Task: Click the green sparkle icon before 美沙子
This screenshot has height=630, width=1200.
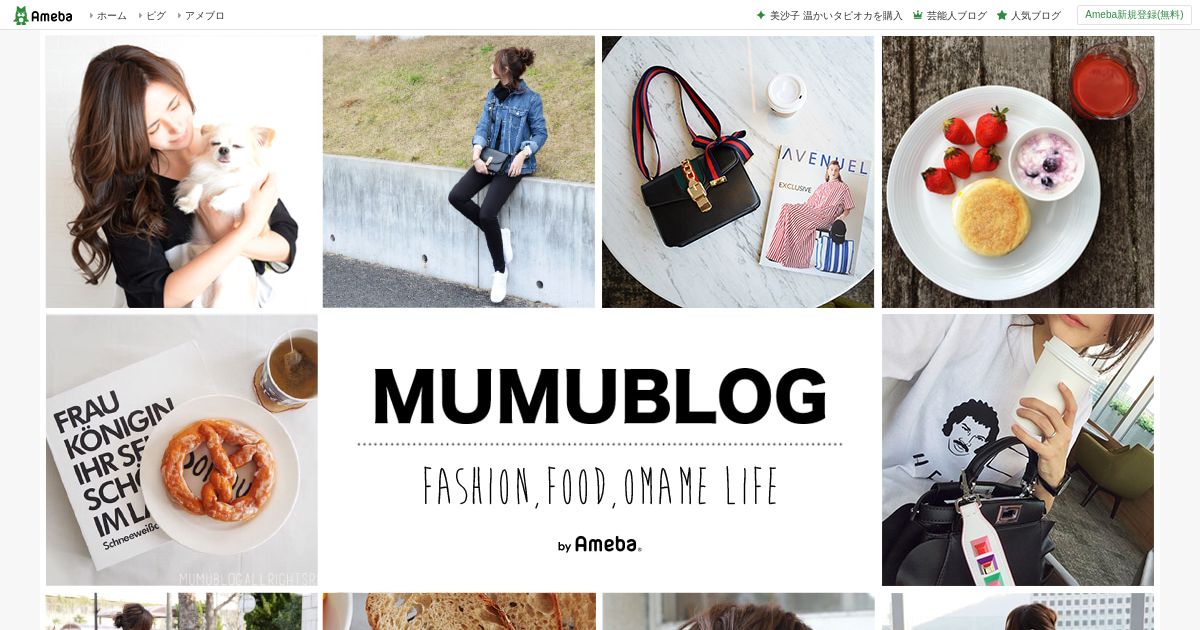Action: 760,16
